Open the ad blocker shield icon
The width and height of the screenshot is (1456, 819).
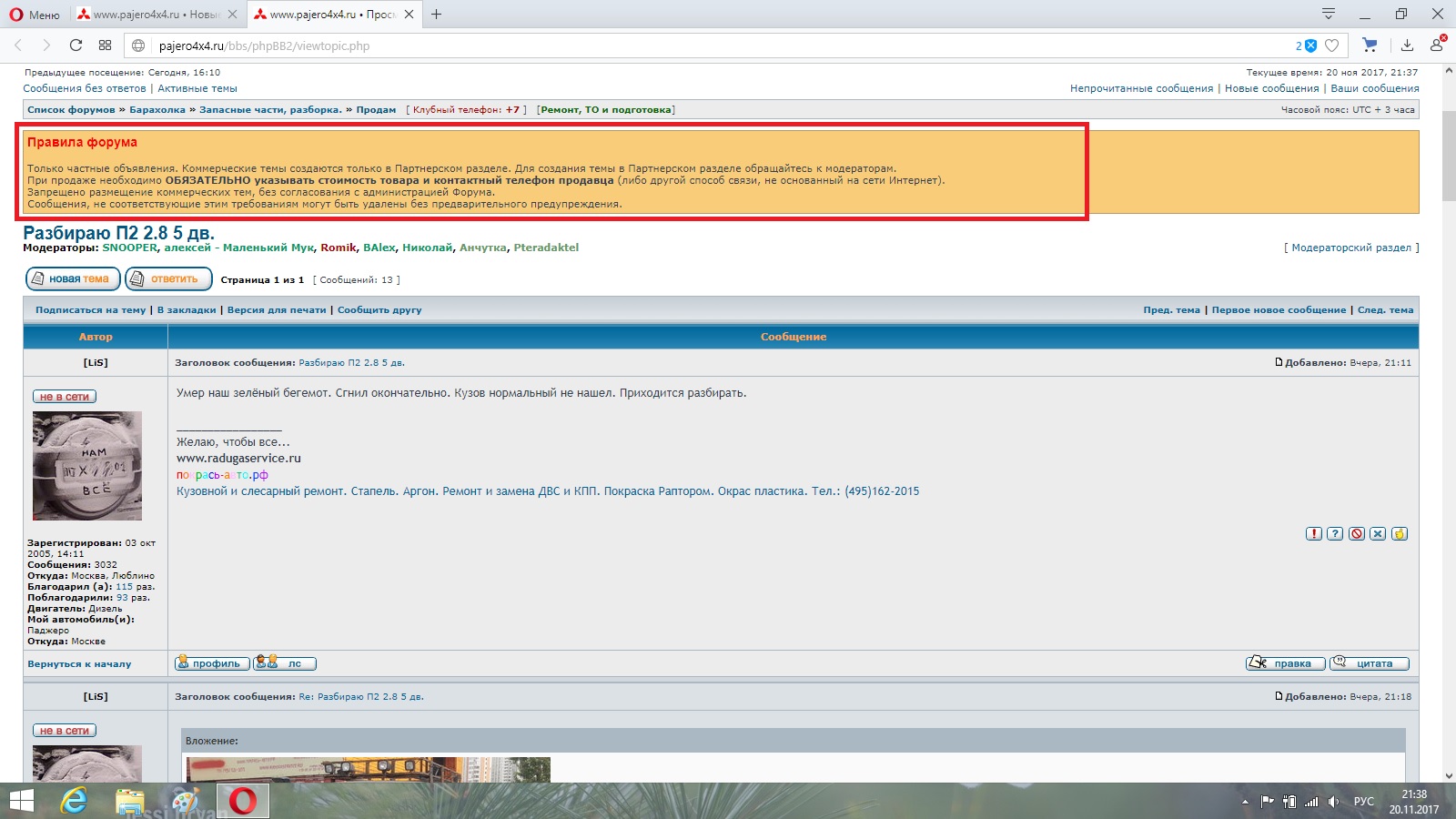(1310, 45)
